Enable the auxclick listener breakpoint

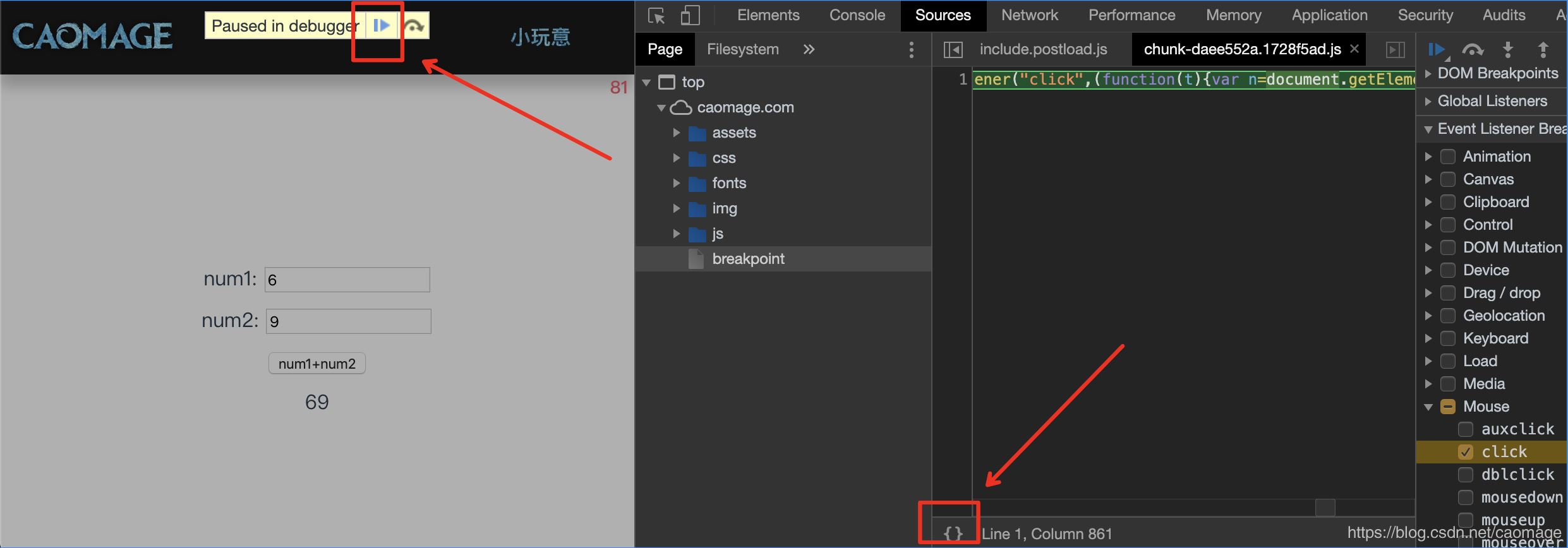coord(1466,429)
